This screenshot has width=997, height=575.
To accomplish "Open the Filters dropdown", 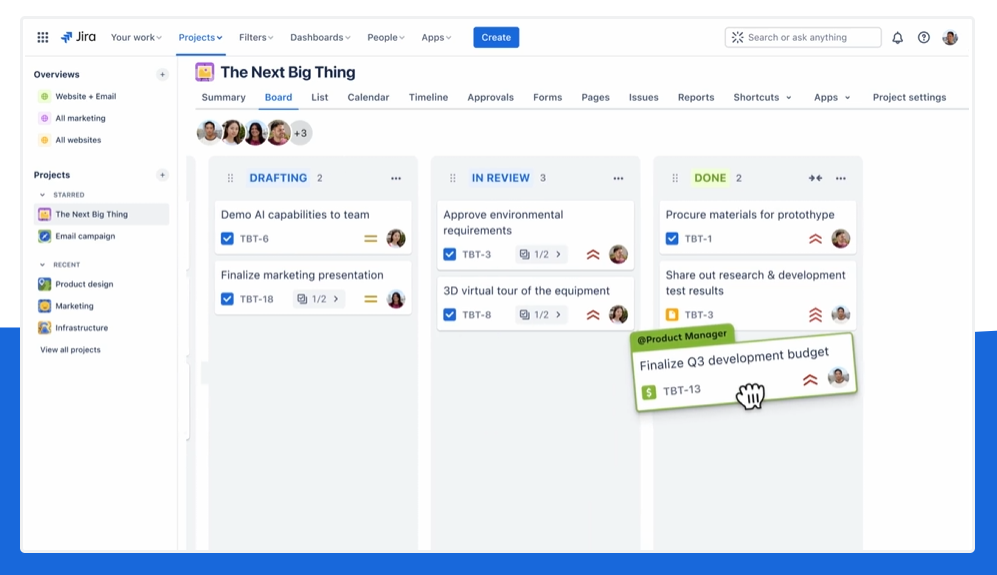I will [x=256, y=38].
